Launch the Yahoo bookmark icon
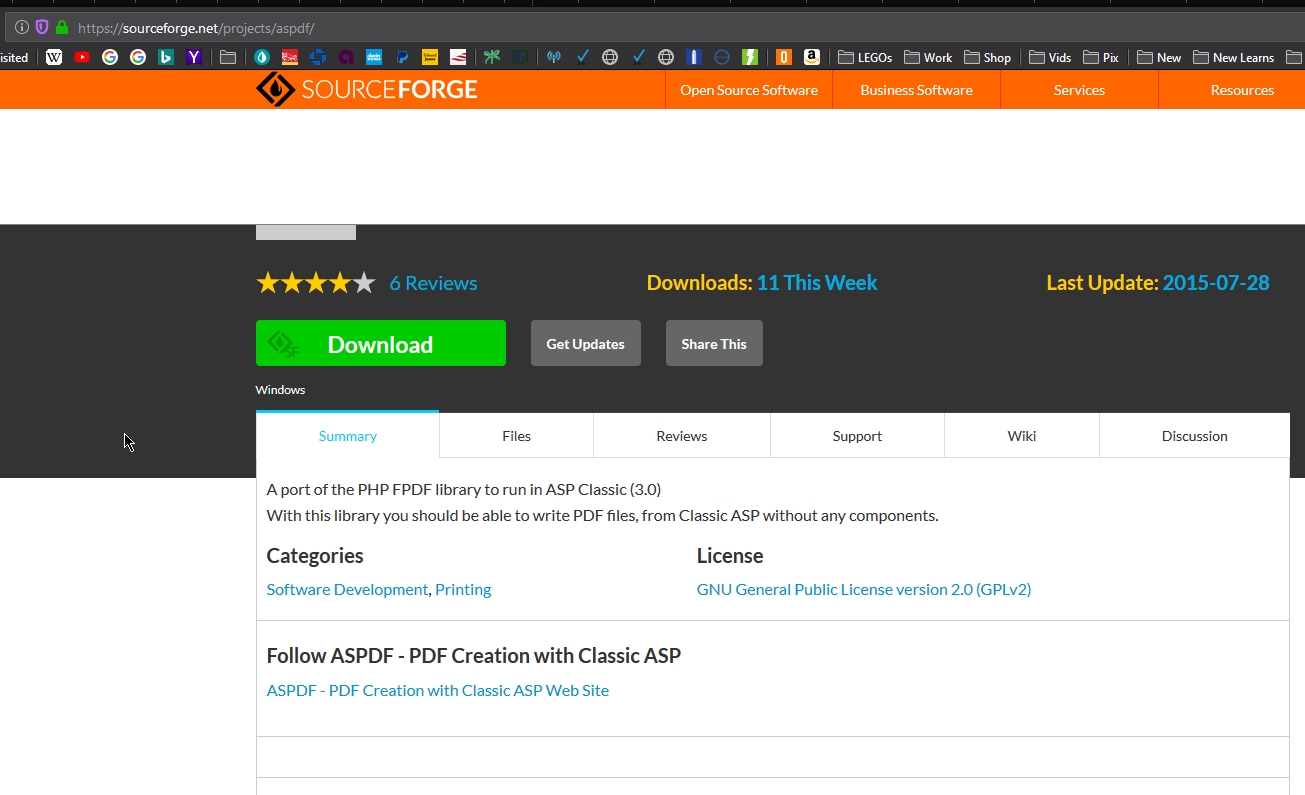Viewport: 1305px width, 795px height. tap(194, 57)
